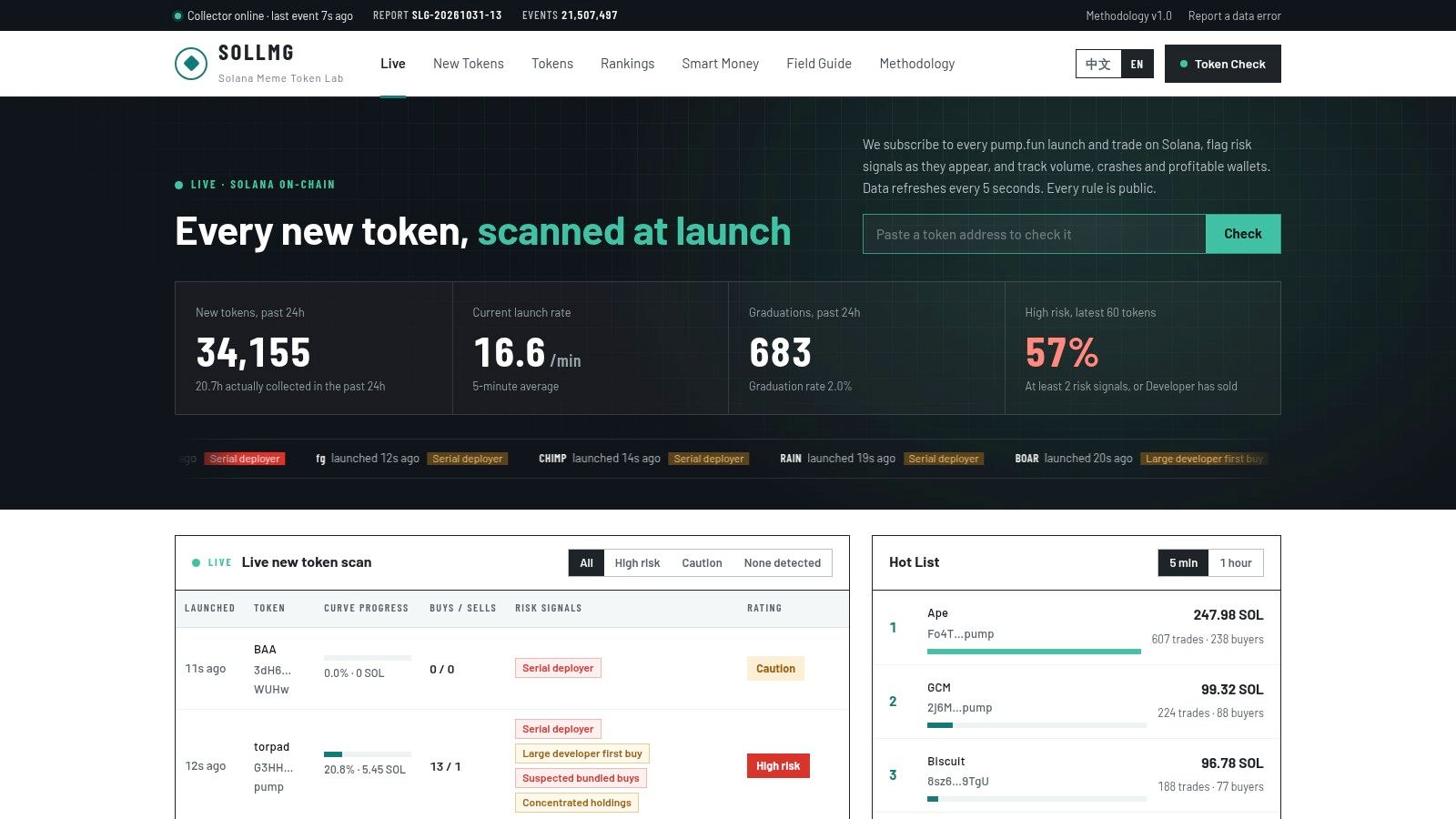This screenshot has height=819, width=1456.
Task: Click the green Check button
Action: (x=1243, y=234)
